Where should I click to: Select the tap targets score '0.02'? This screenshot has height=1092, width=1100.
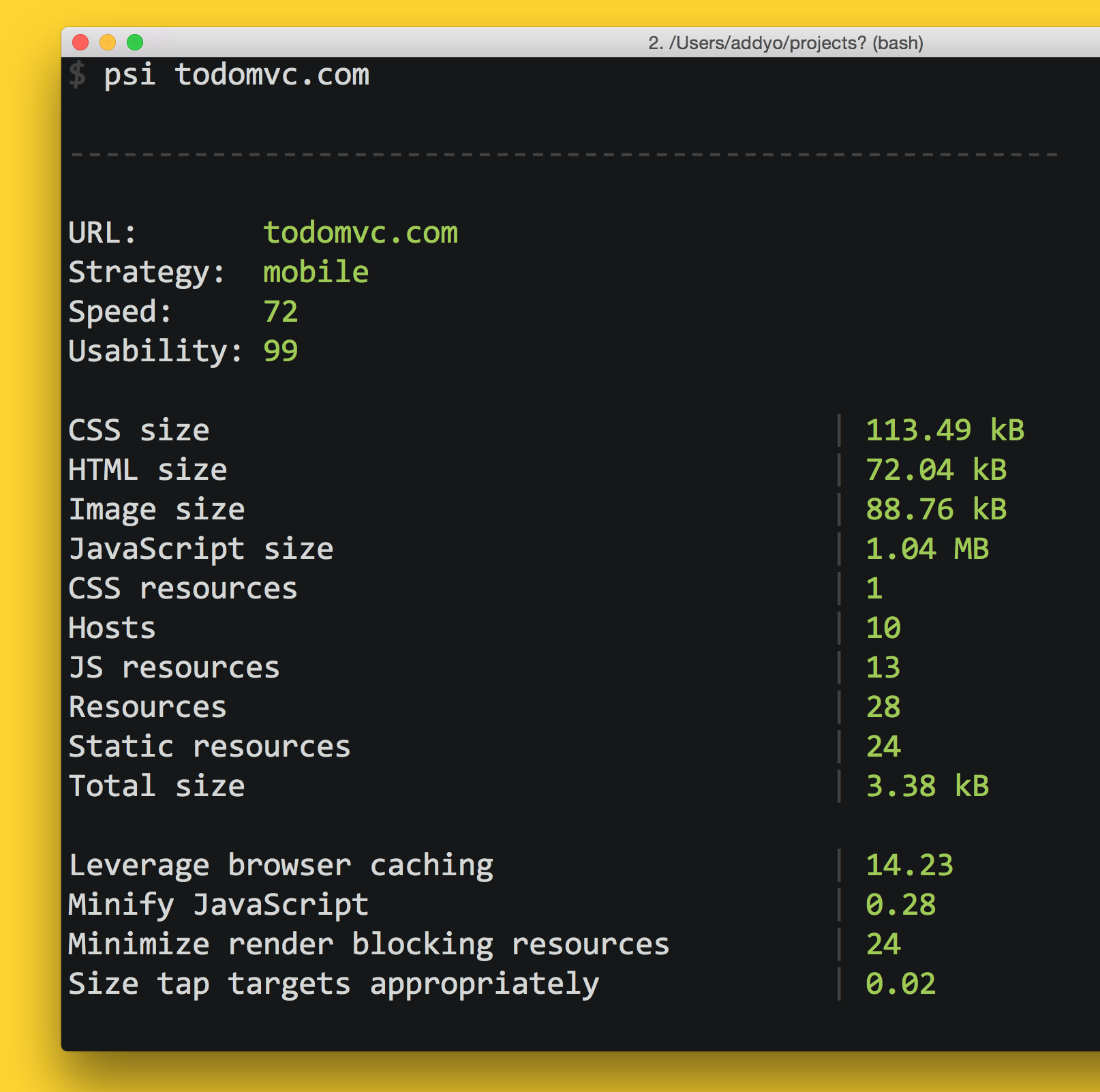tap(901, 984)
